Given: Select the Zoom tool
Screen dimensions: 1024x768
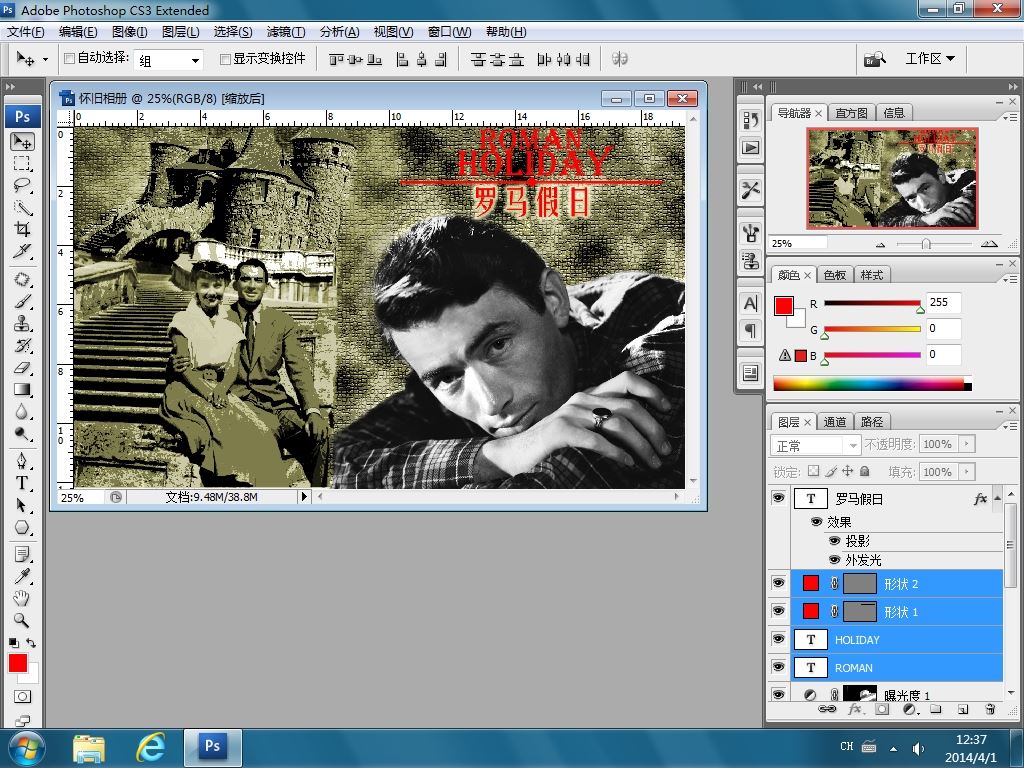Looking at the screenshot, I should (x=22, y=620).
